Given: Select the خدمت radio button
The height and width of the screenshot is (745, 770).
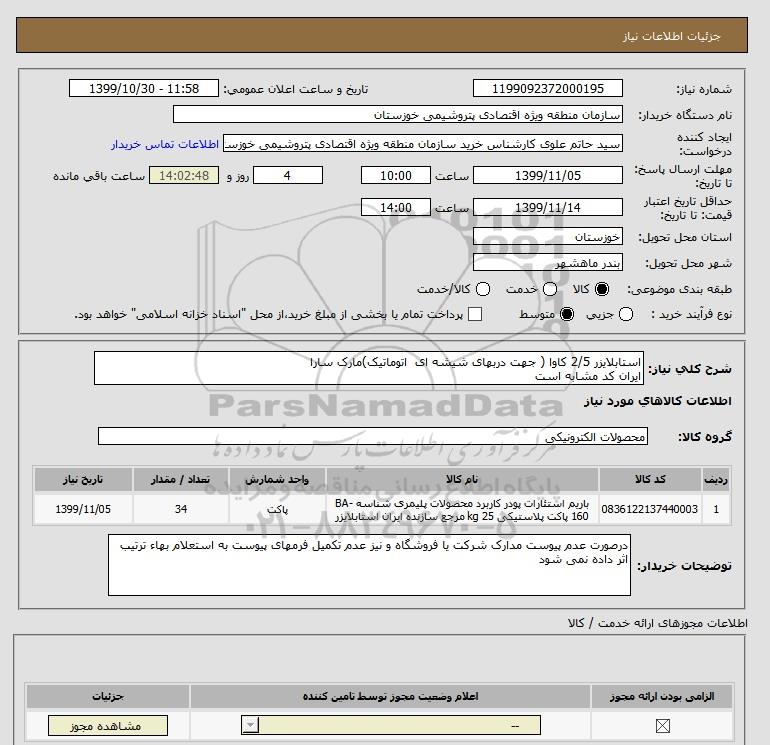Looking at the screenshot, I should [550, 289].
